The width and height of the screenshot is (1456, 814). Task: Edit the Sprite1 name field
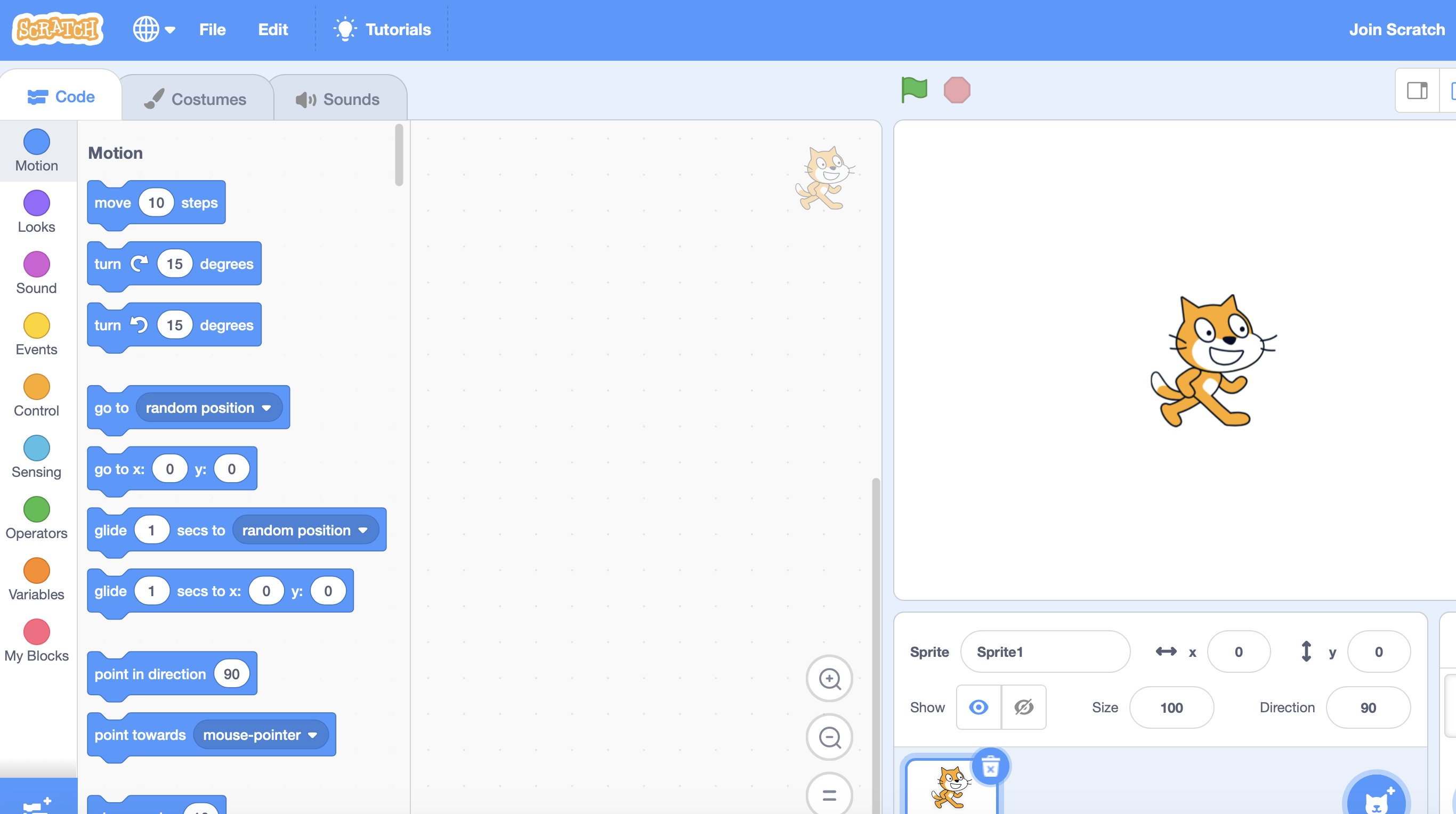click(1045, 652)
